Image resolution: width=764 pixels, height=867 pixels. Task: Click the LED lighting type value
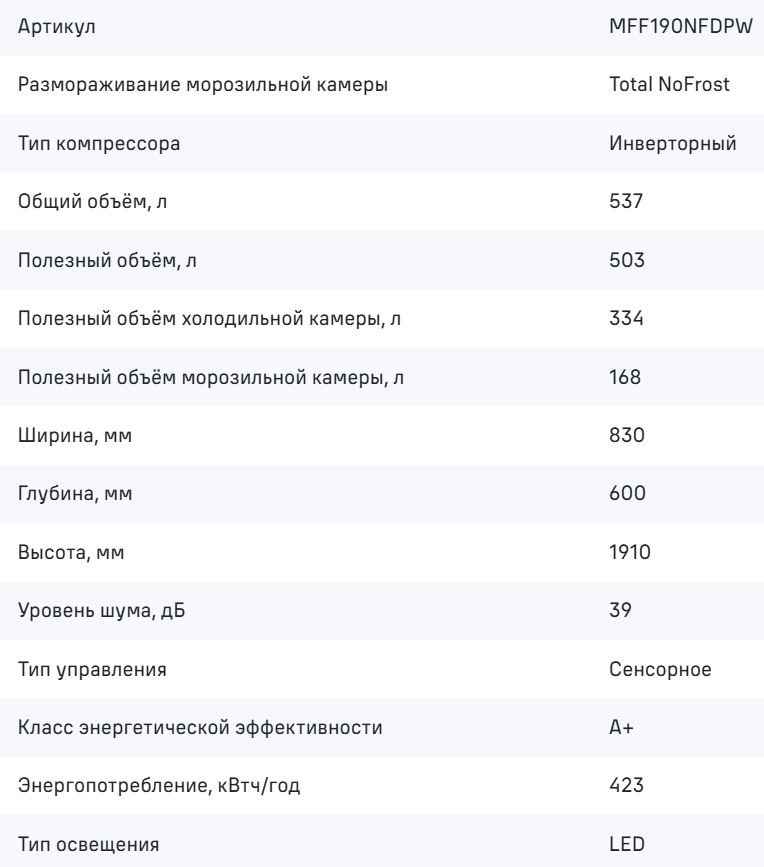pos(627,844)
